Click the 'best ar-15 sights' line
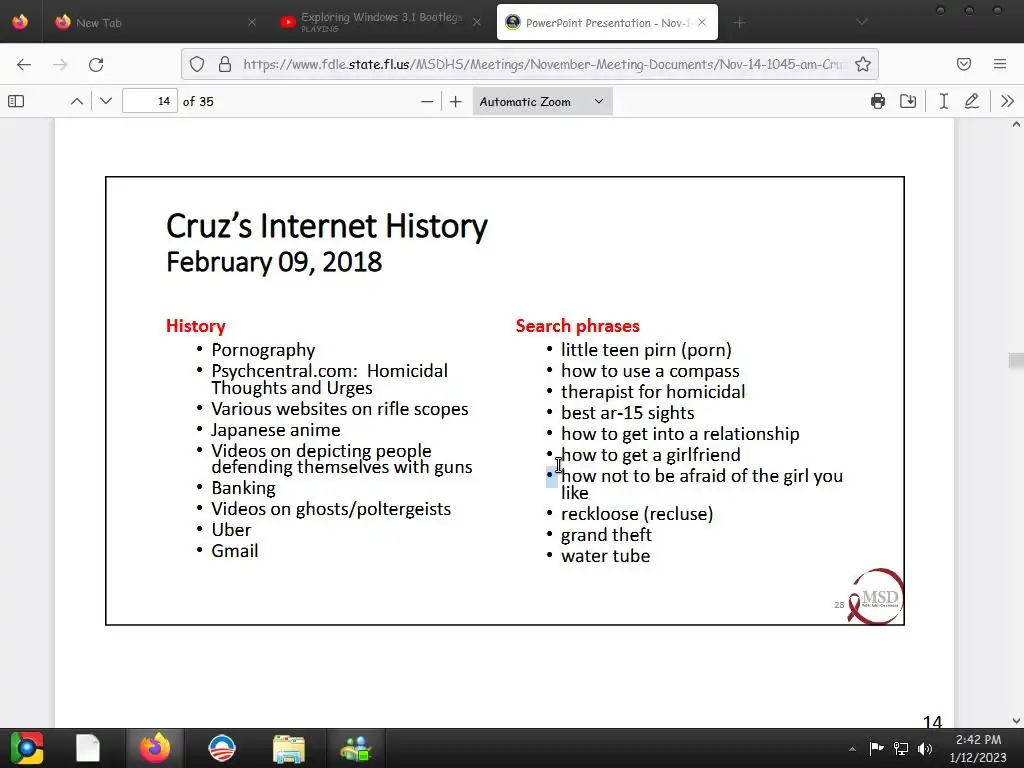 tap(628, 413)
